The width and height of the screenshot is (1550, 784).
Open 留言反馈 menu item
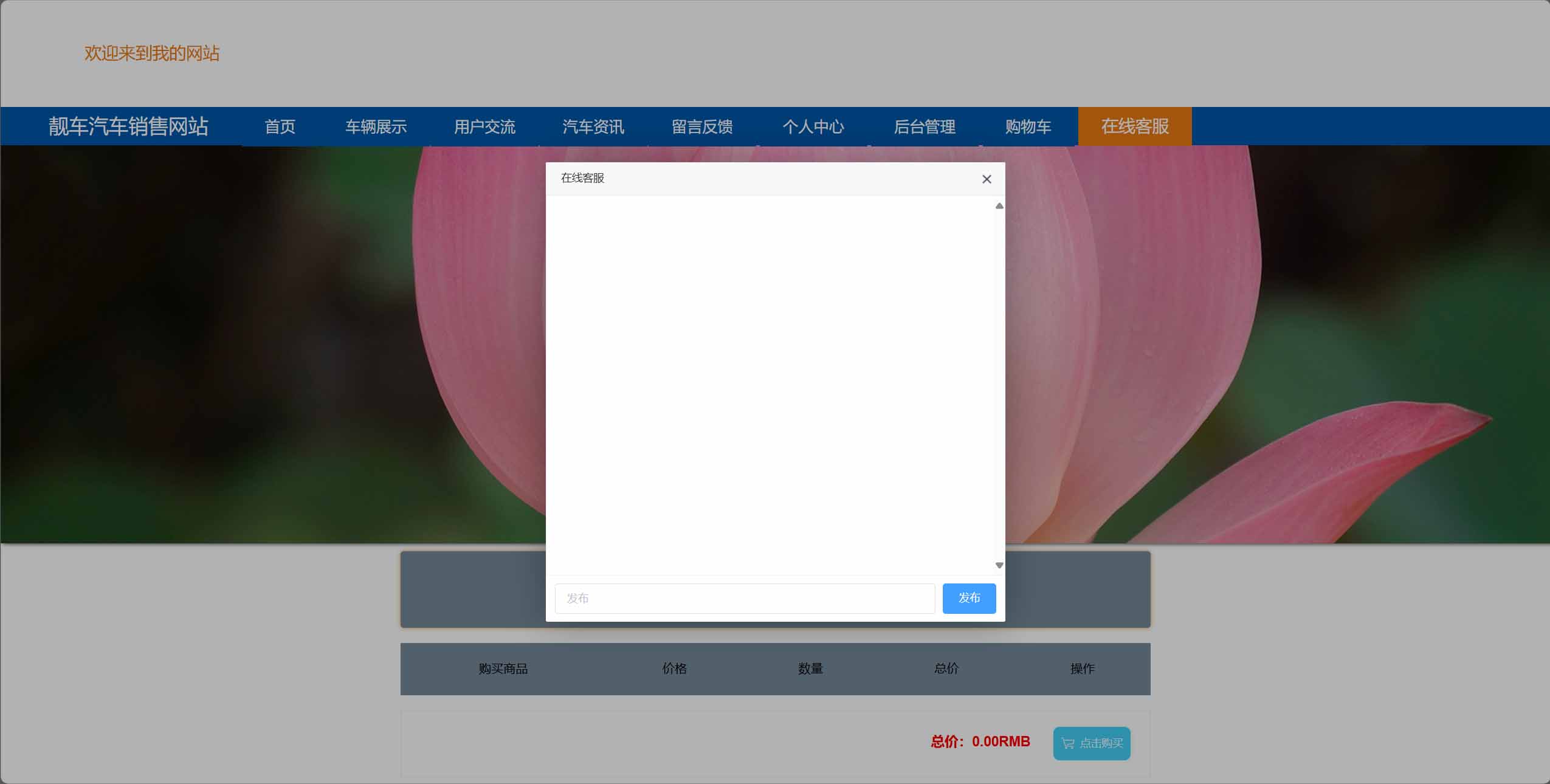click(702, 126)
